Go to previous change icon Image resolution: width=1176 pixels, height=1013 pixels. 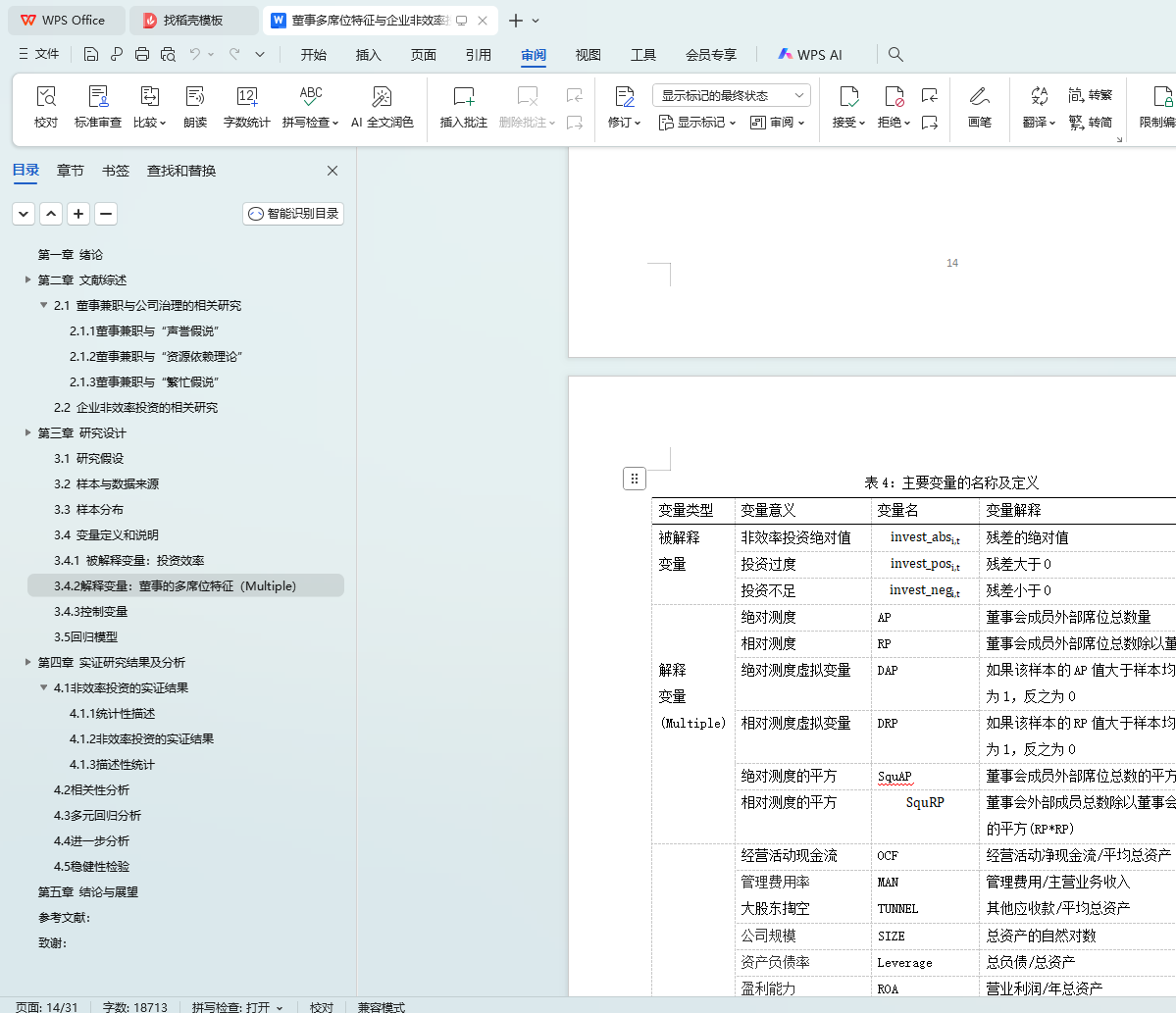tap(929, 95)
